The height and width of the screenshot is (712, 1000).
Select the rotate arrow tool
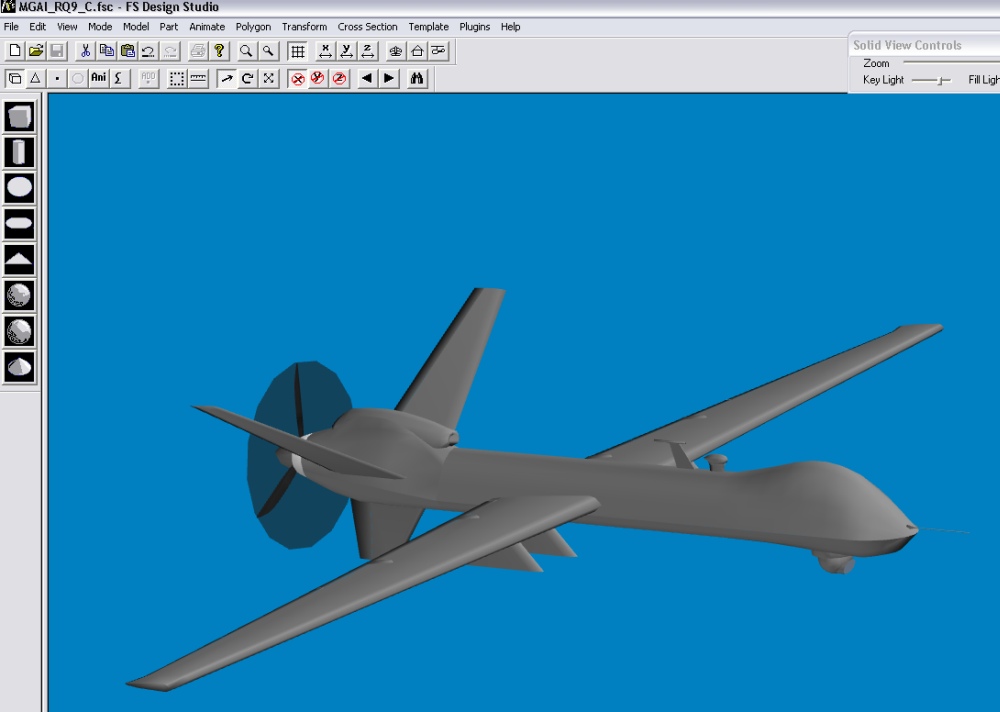coord(248,78)
